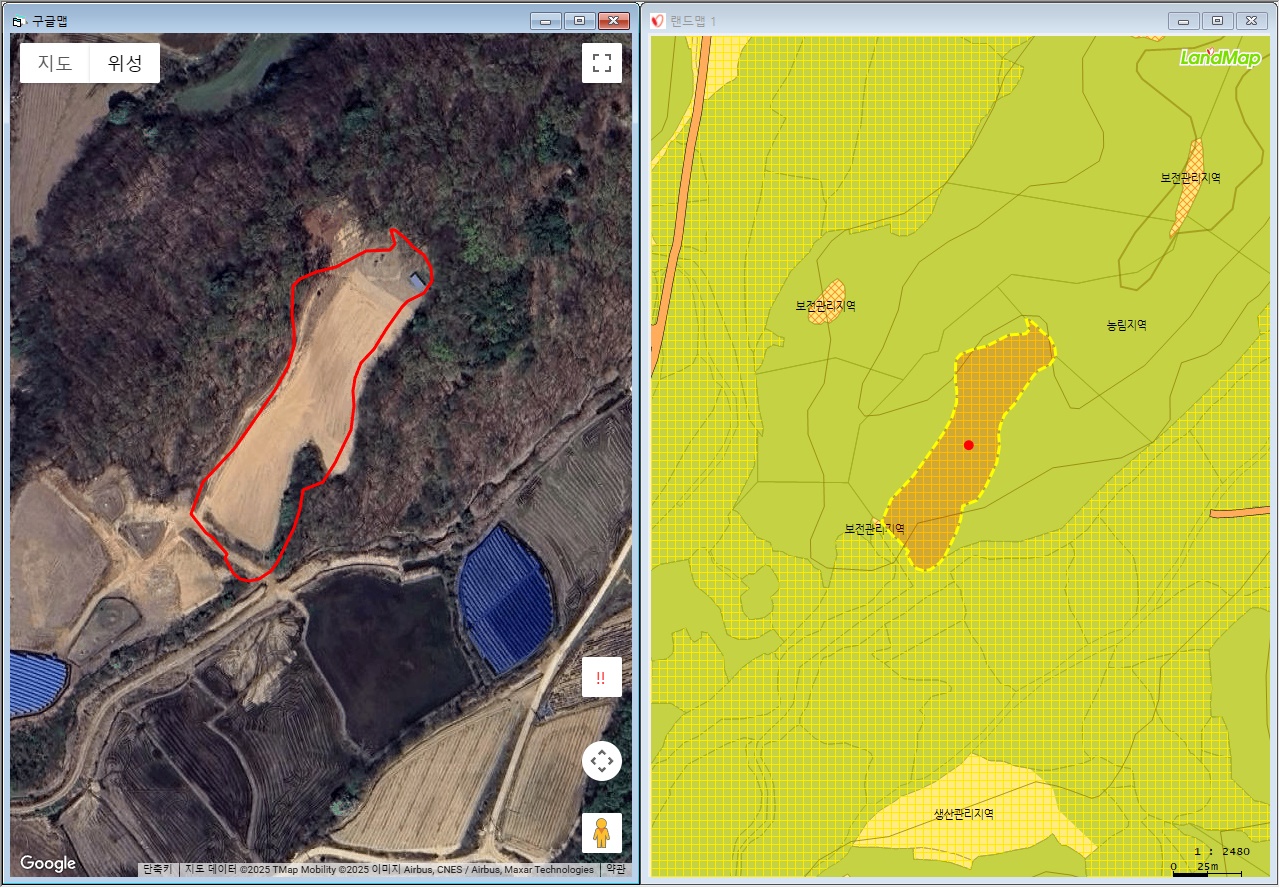Toggle fullscreen on the Google map
This screenshot has height=888, width=1280.
(601, 63)
